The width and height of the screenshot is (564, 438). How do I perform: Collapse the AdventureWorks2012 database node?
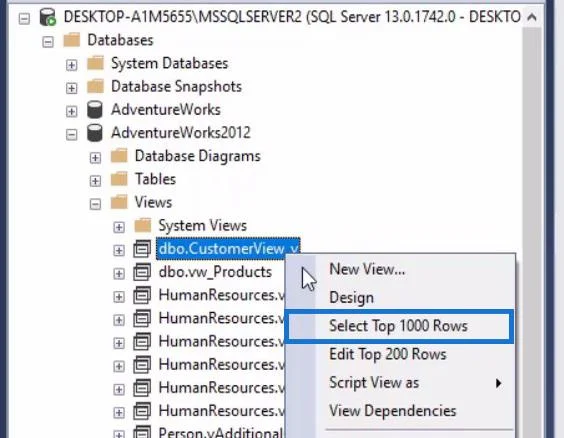[72, 135]
